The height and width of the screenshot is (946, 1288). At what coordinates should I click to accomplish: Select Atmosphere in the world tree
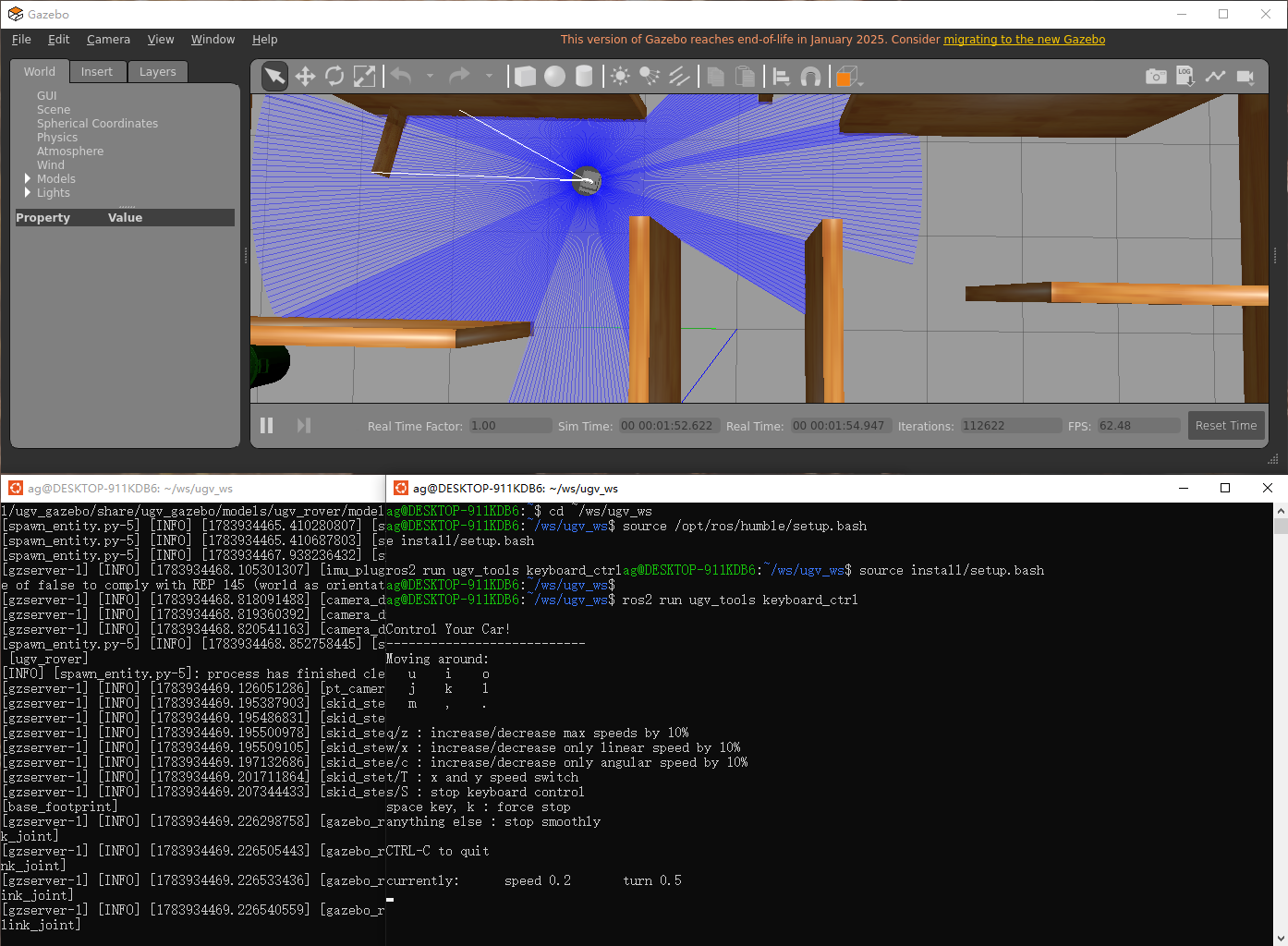tap(70, 152)
